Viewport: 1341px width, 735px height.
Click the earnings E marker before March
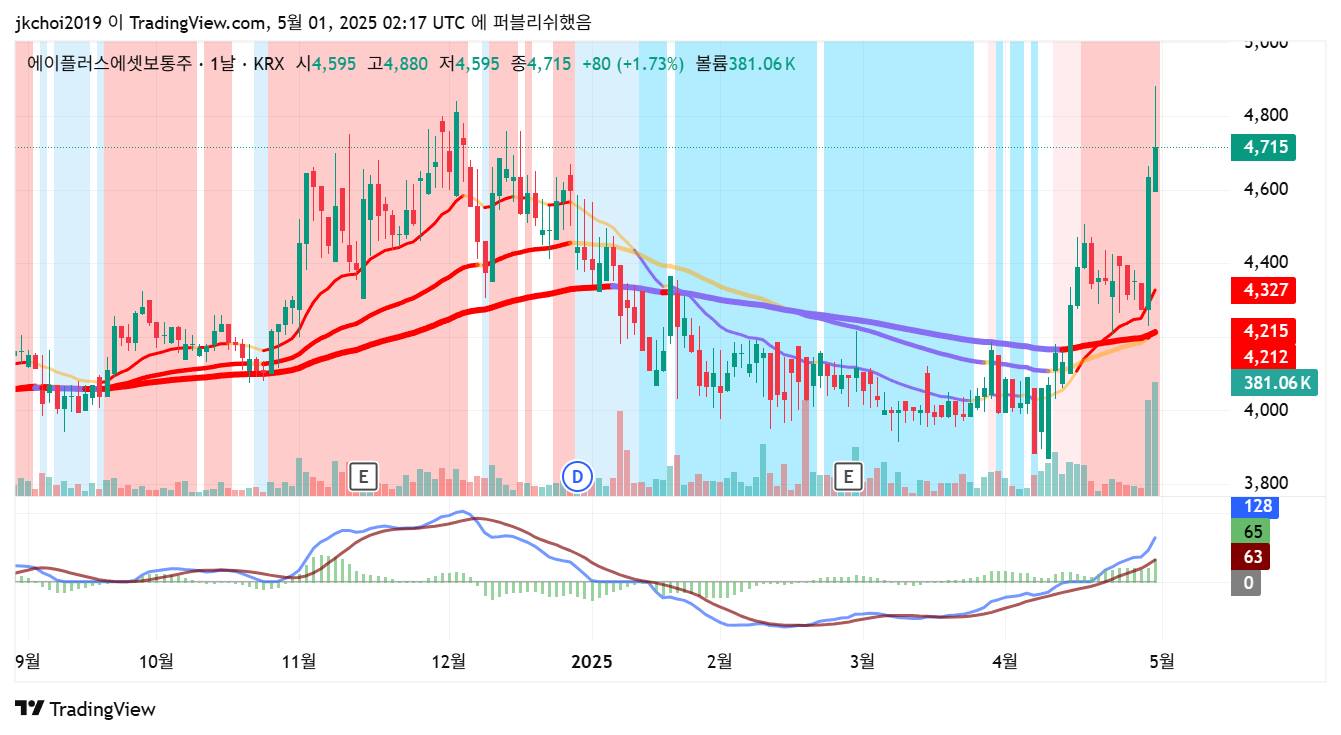(848, 477)
